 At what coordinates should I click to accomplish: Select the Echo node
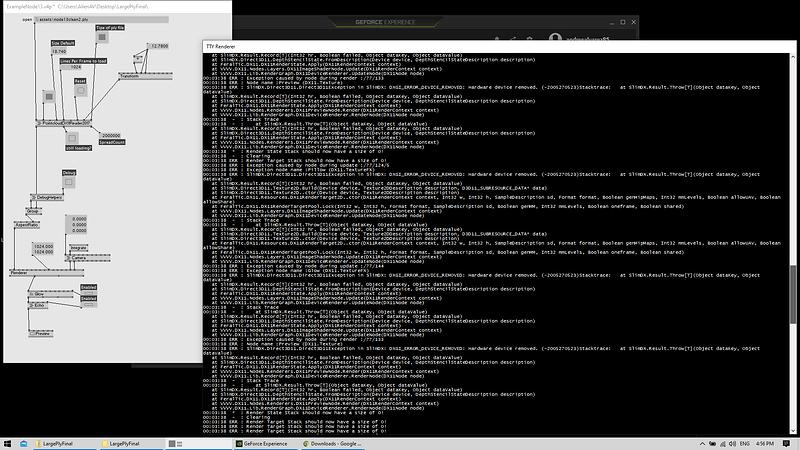click(38, 305)
